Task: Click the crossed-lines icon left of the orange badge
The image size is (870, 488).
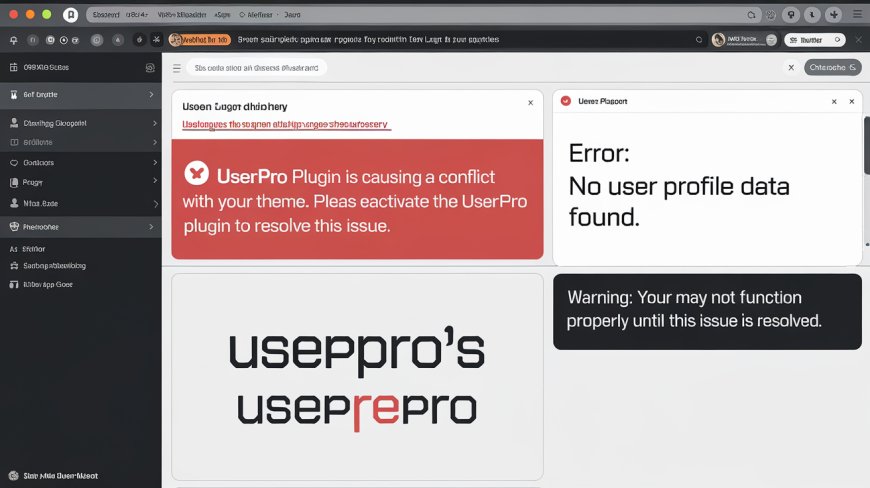Action: tap(156, 39)
